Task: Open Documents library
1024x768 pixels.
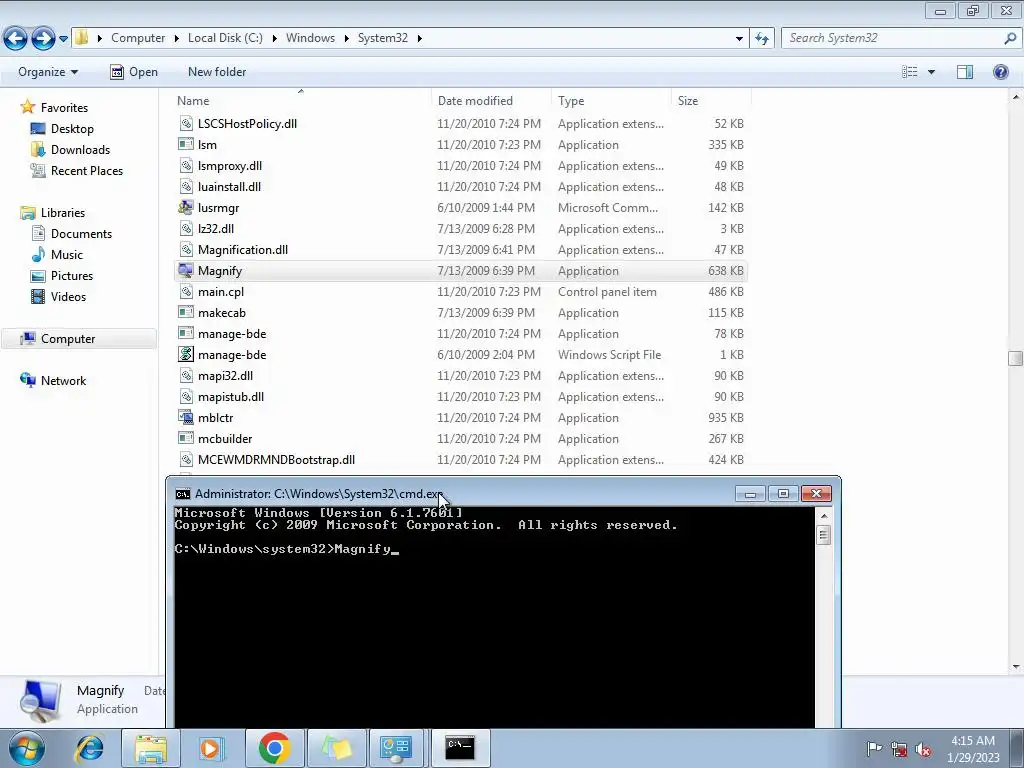Action: click(81, 234)
